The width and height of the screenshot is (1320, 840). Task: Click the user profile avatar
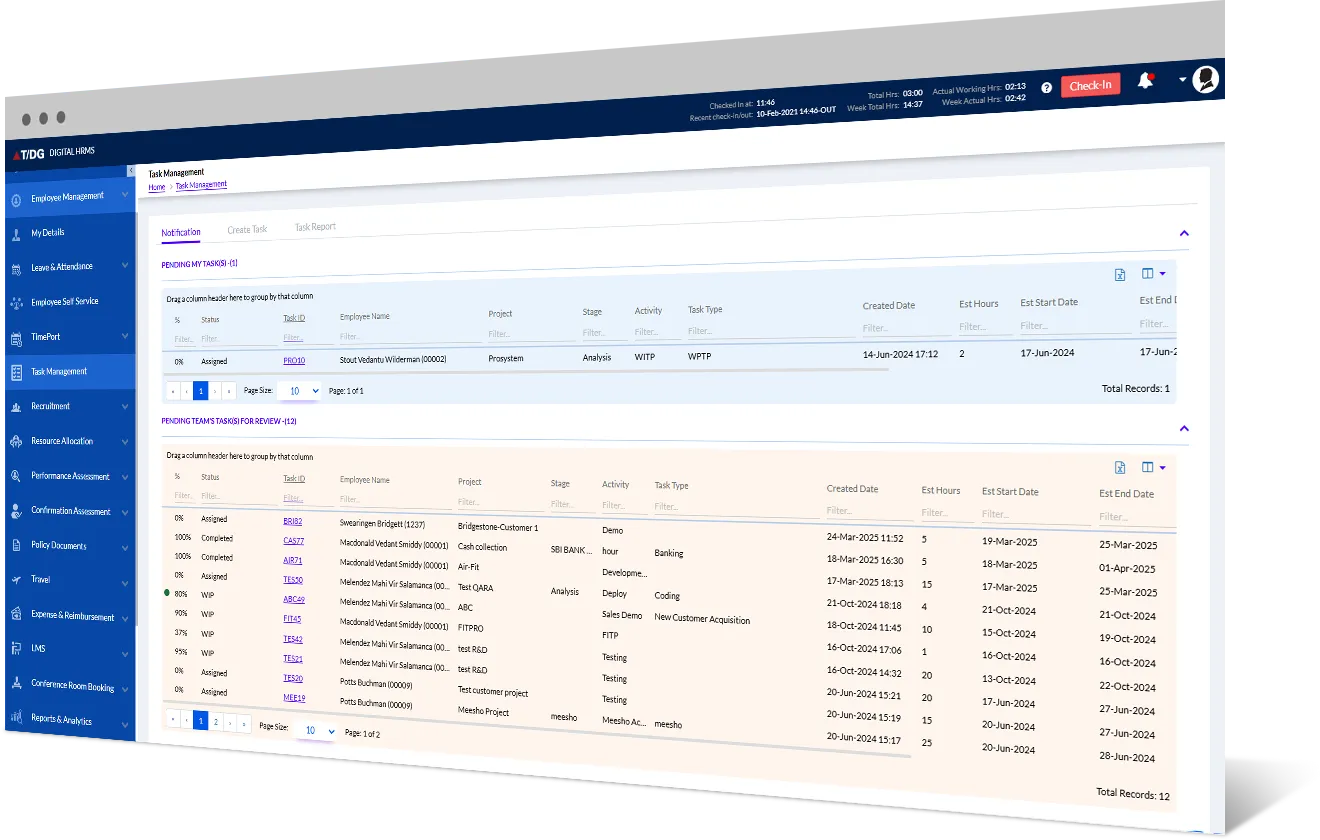[x=1206, y=79]
